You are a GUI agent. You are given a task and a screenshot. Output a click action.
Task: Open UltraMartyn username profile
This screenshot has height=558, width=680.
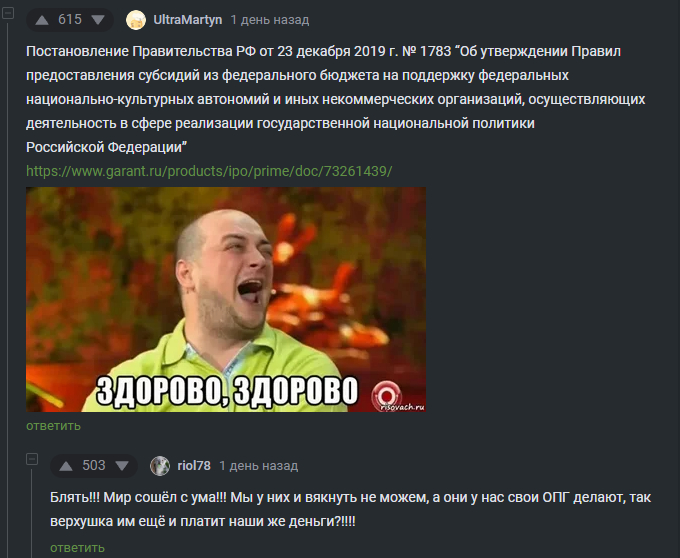pos(188,20)
